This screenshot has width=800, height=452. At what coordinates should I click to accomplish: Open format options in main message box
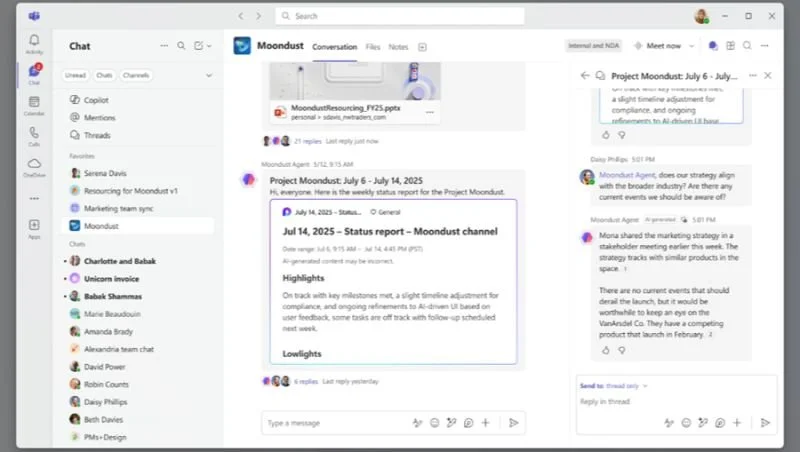417,423
